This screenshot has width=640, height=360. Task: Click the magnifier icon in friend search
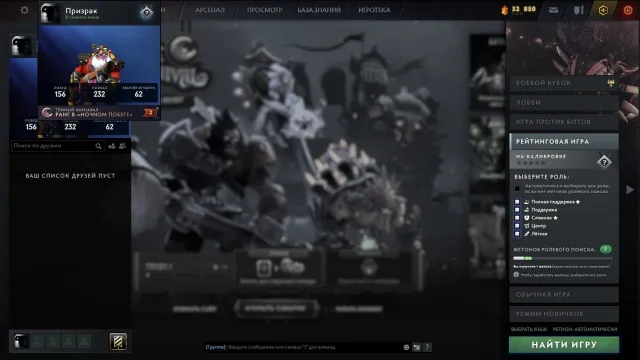click(98, 146)
